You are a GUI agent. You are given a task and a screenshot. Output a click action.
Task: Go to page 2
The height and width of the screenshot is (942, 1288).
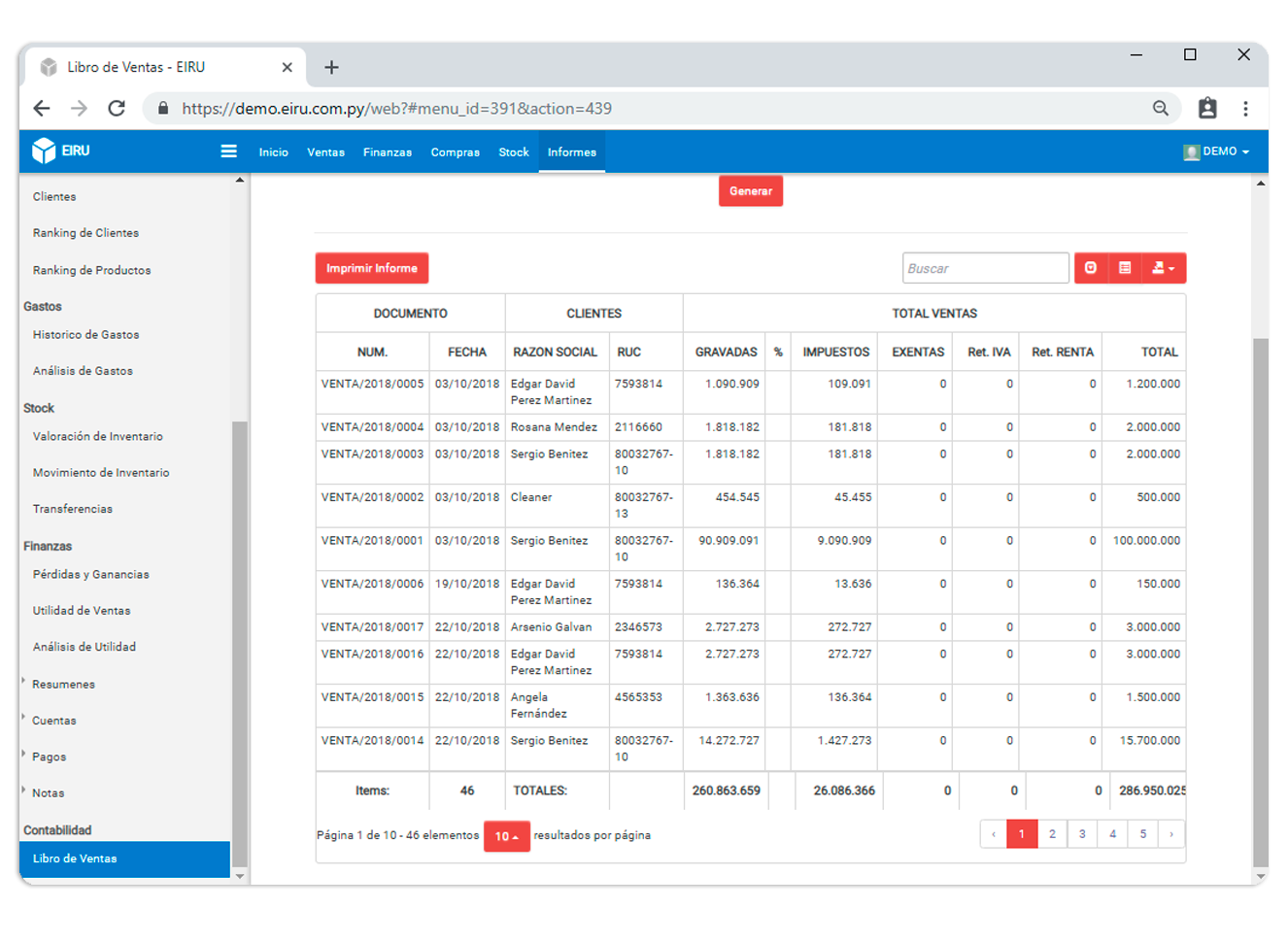1052,834
